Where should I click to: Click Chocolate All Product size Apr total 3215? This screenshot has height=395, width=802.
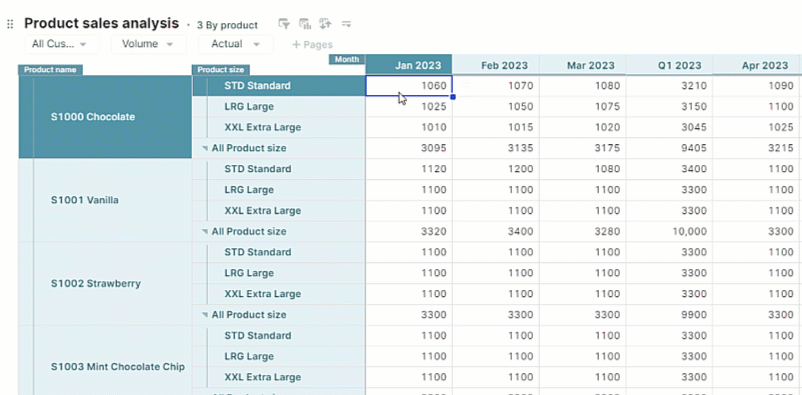tap(757, 148)
